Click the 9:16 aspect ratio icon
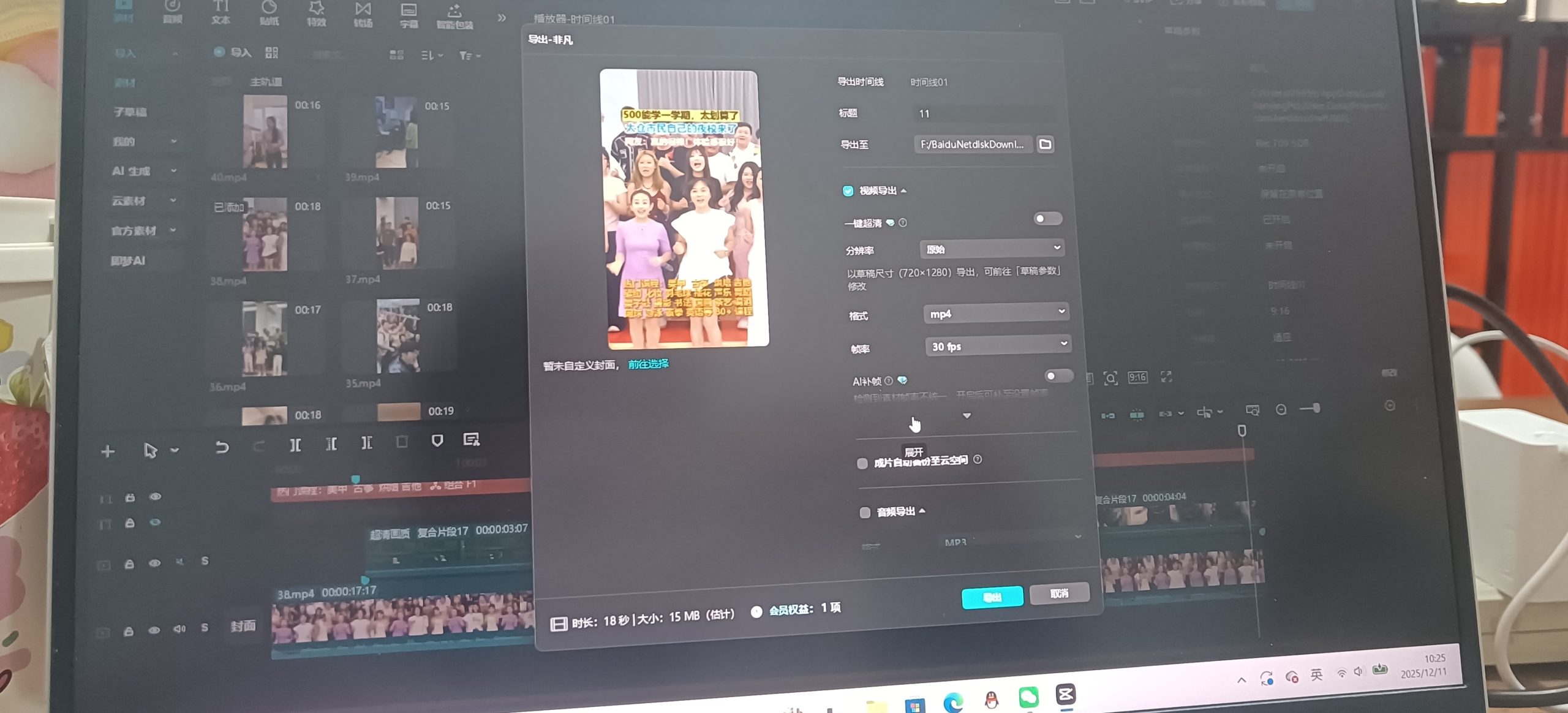 pyautogui.click(x=1137, y=377)
